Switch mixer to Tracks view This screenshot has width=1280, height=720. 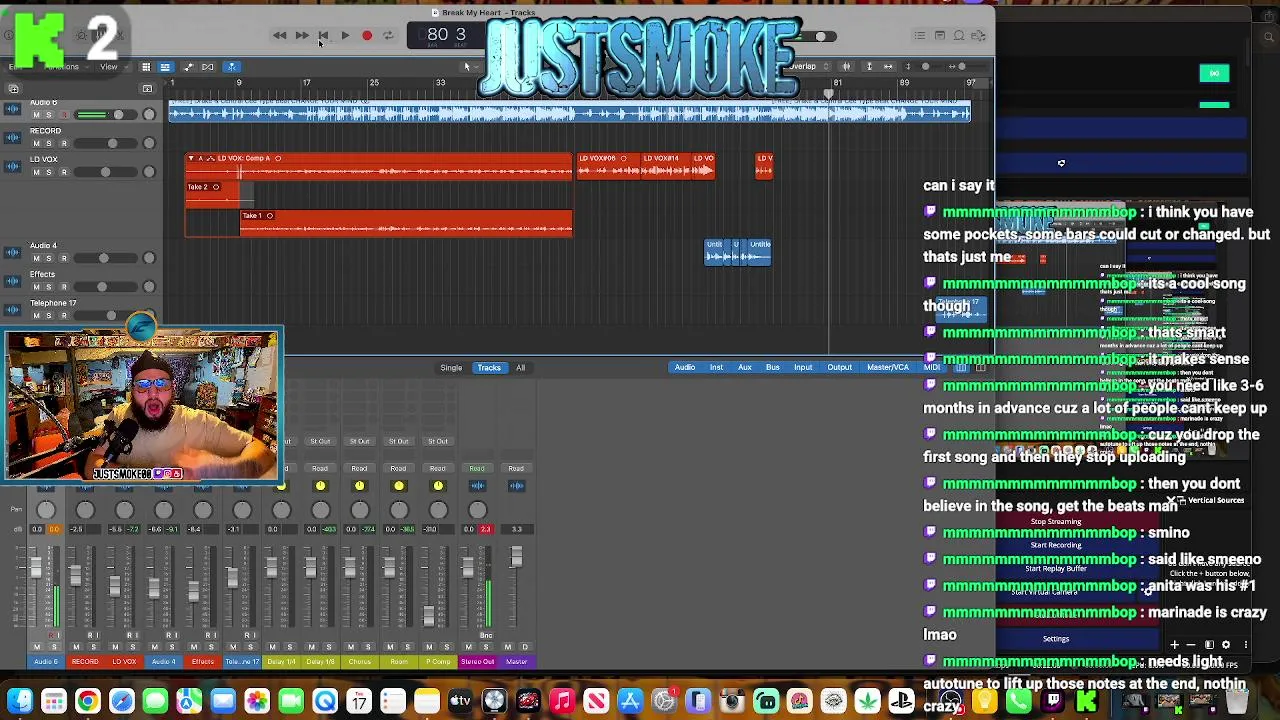(x=489, y=368)
